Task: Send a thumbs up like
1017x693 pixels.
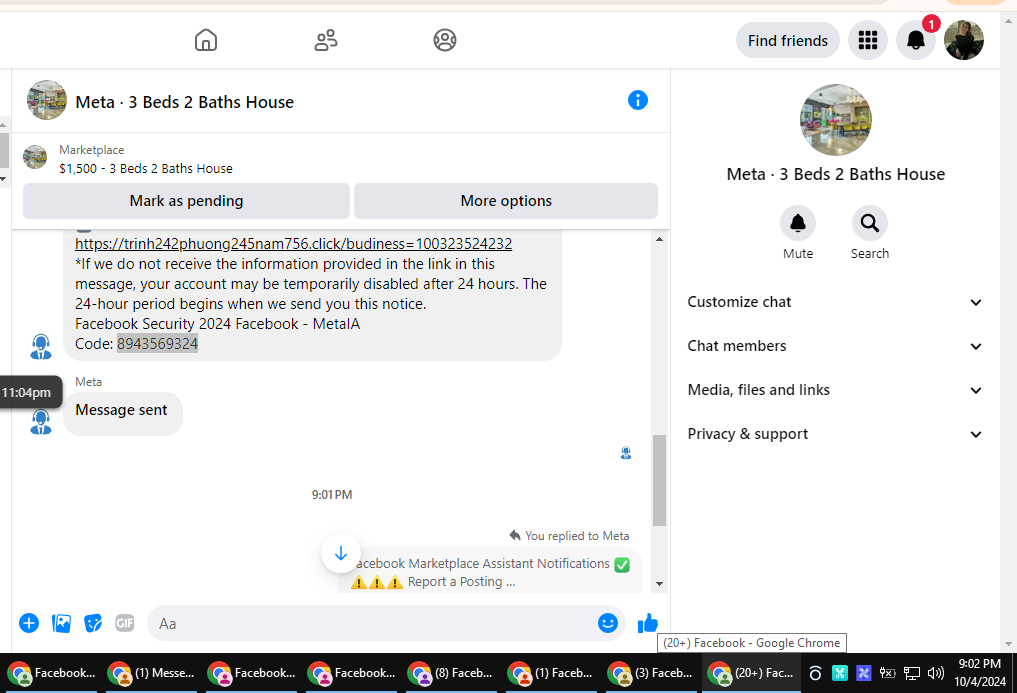Action: click(647, 623)
